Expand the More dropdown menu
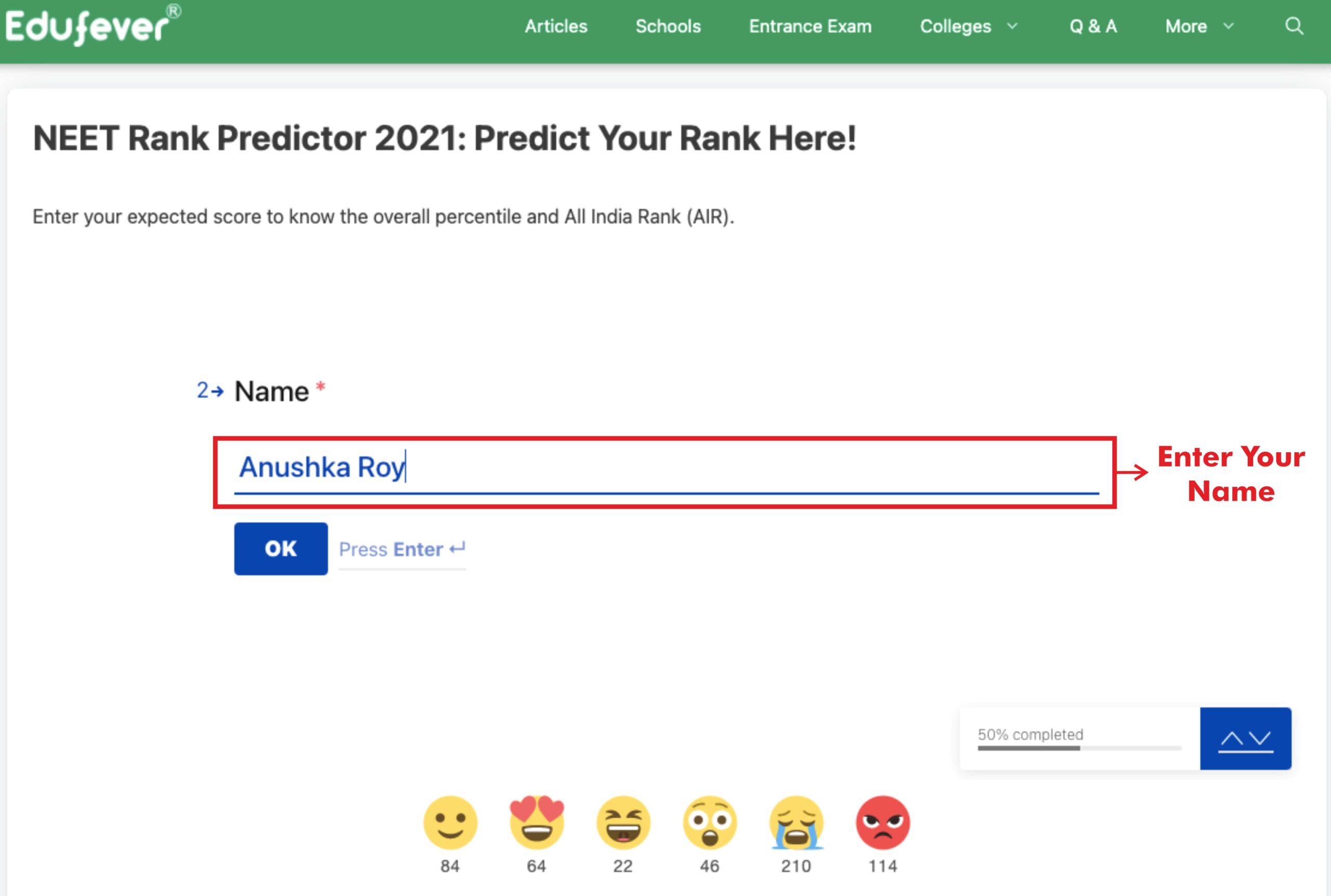The width and height of the screenshot is (1331, 896). coord(1199,27)
